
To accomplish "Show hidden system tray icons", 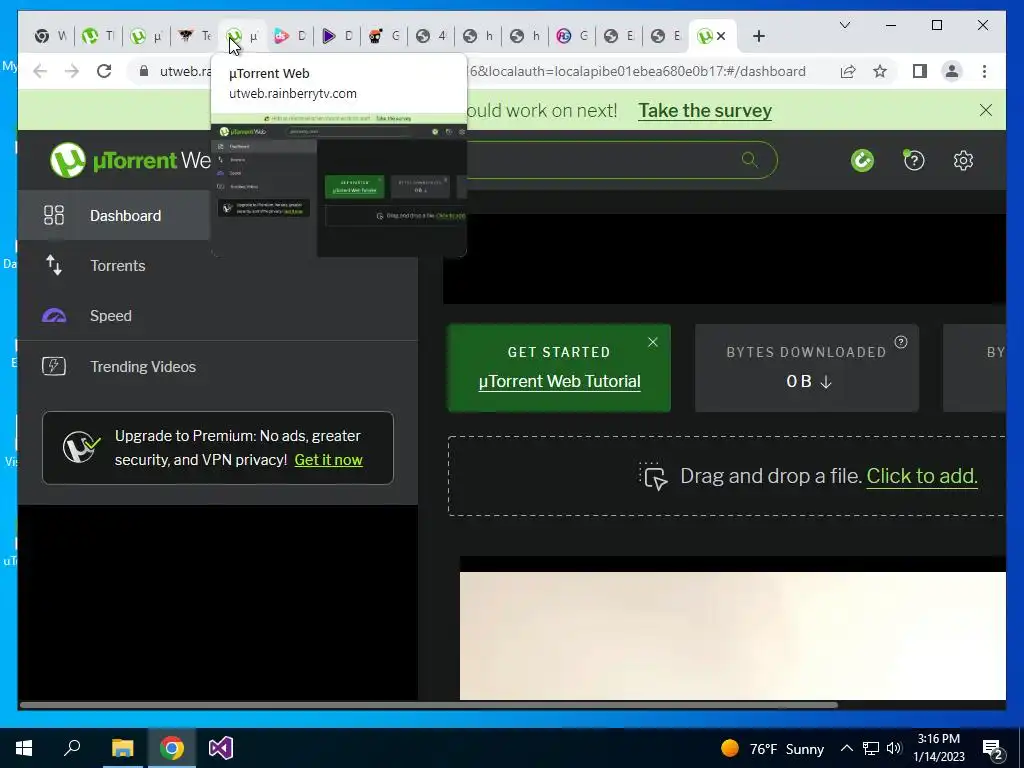I will (846, 748).
